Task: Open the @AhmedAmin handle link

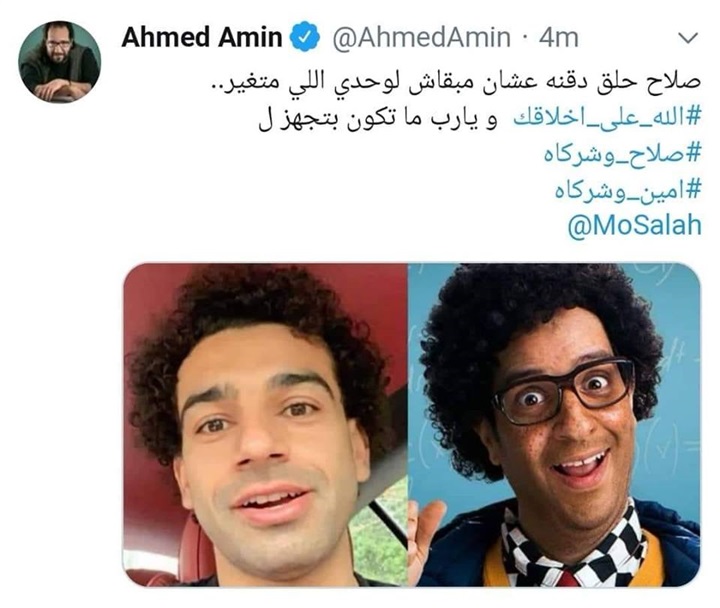Action: 421,37
